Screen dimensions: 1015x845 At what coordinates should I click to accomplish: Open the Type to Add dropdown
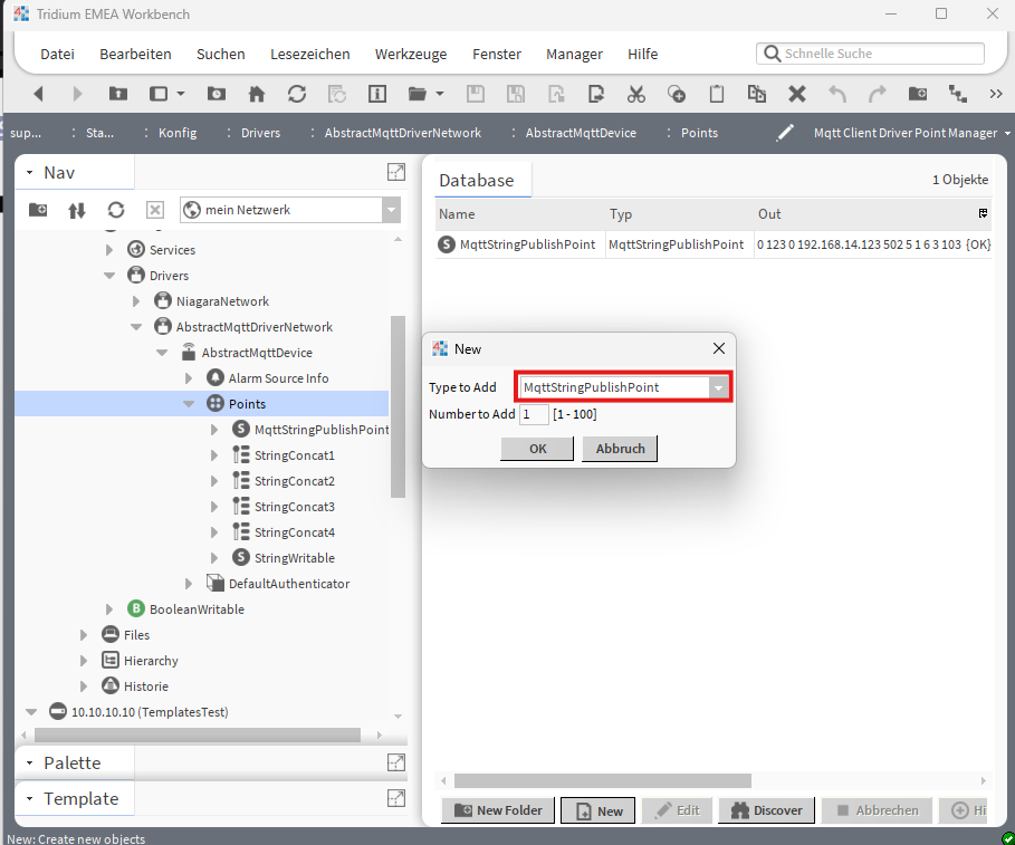pyautogui.click(x=718, y=387)
